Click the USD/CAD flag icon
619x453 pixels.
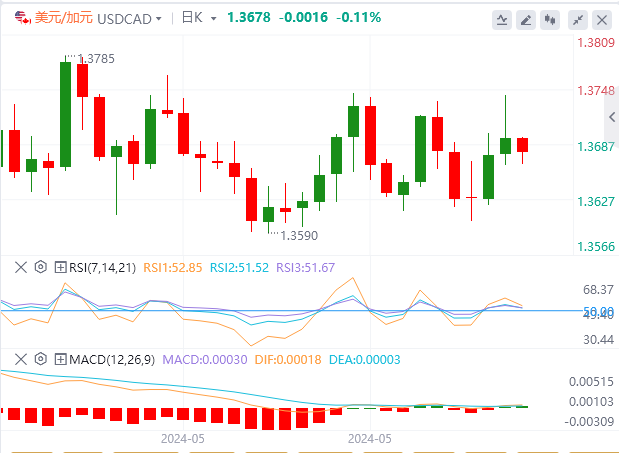[23, 18]
